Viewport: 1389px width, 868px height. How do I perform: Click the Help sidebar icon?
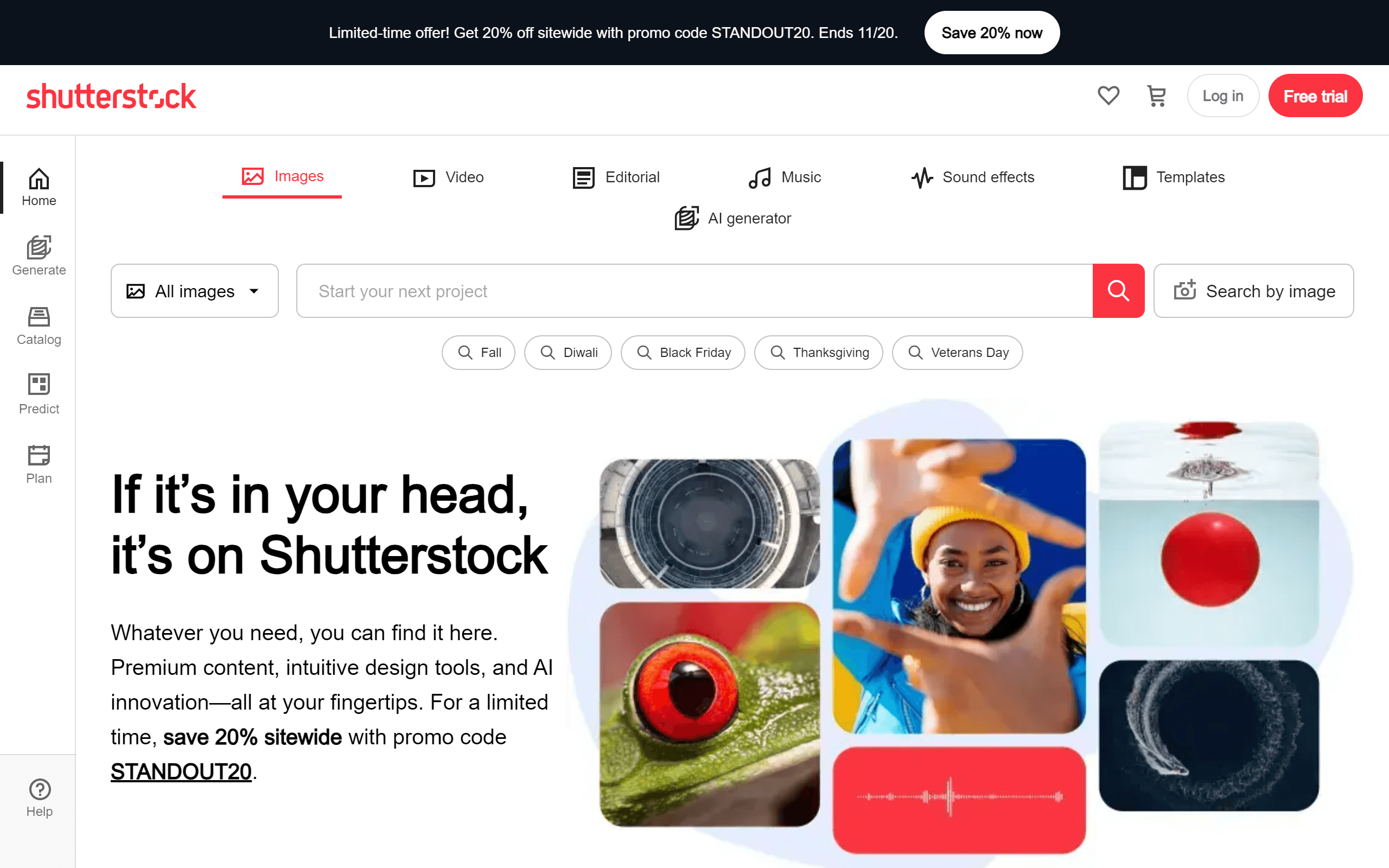click(x=38, y=797)
